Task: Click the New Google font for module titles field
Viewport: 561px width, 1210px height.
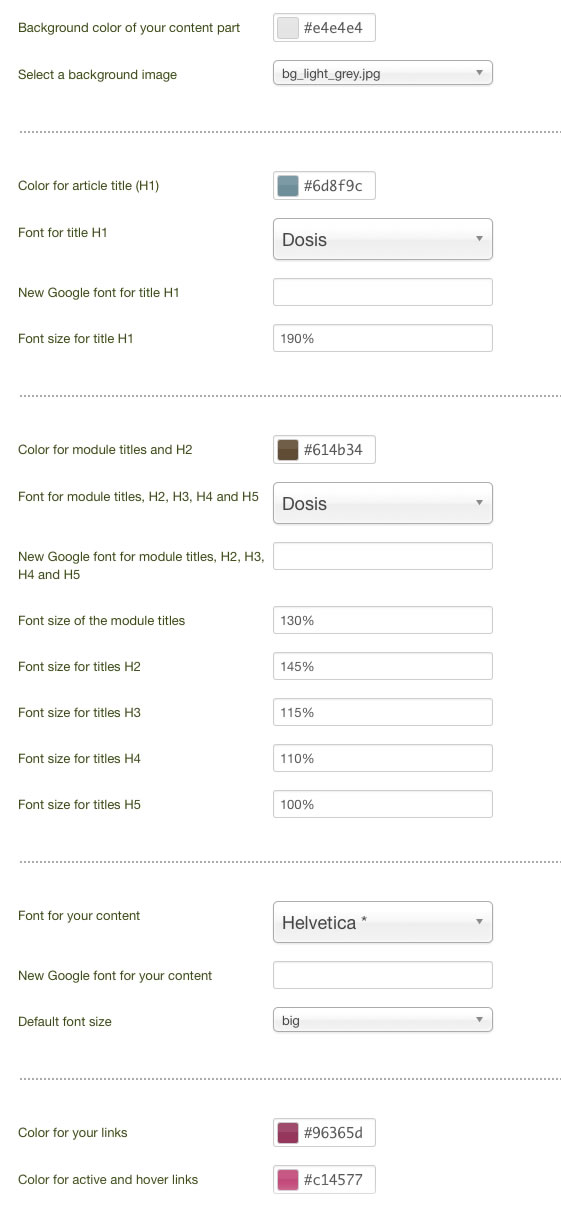Action: pos(383,556)
